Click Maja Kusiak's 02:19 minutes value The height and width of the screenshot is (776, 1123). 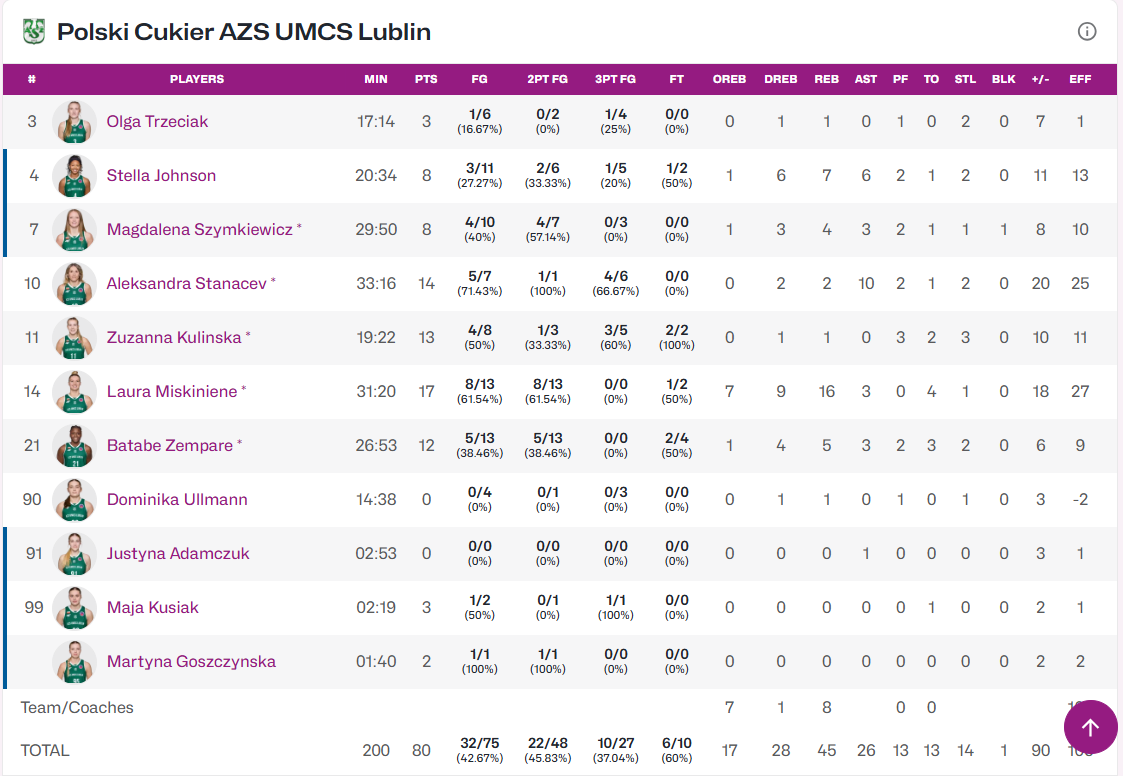(376, 608)
